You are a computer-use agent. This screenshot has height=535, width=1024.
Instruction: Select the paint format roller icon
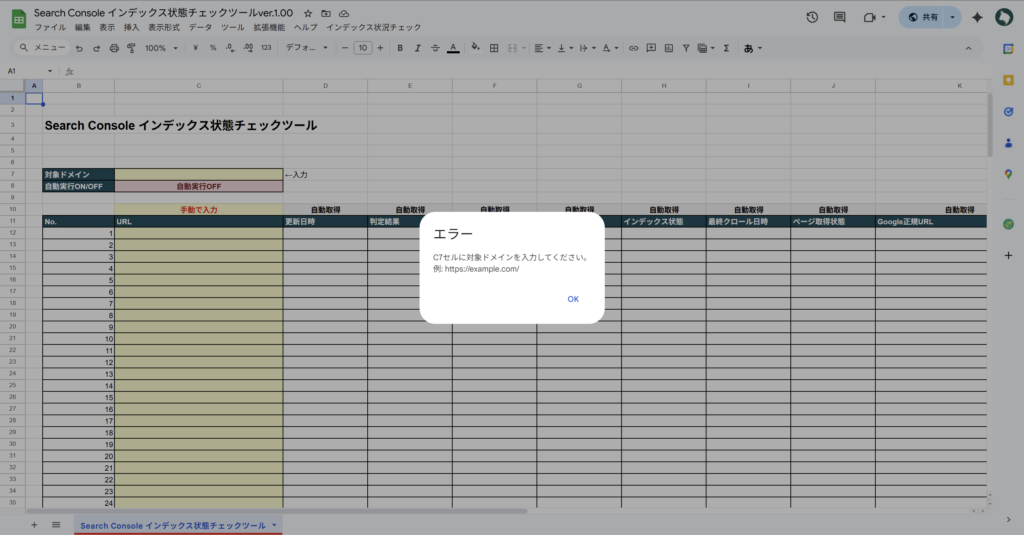tap(131, 48)
